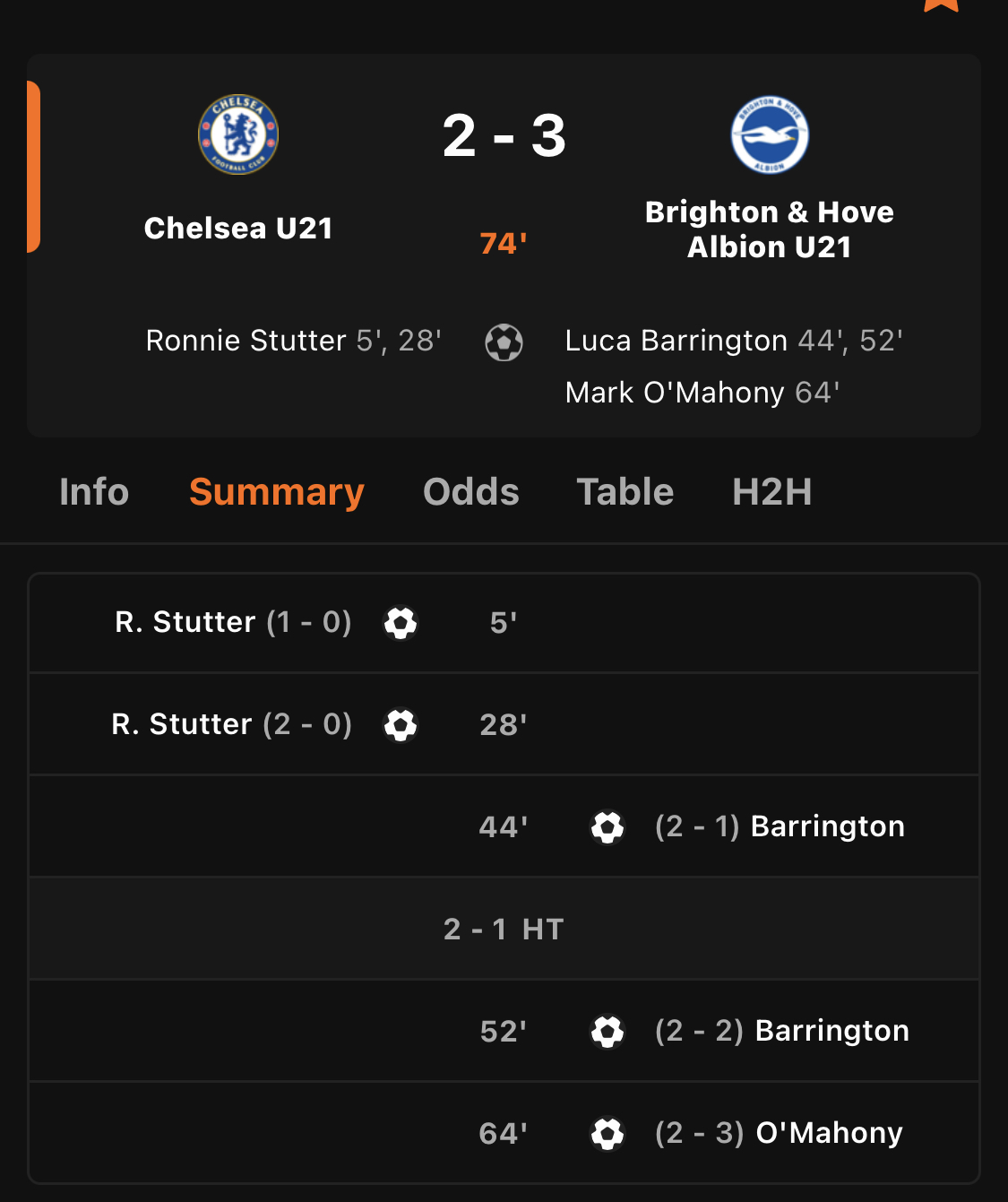Click goal ball icon at 64' event
This screenshot has height=1202, width=1008.
point(607,1134)
